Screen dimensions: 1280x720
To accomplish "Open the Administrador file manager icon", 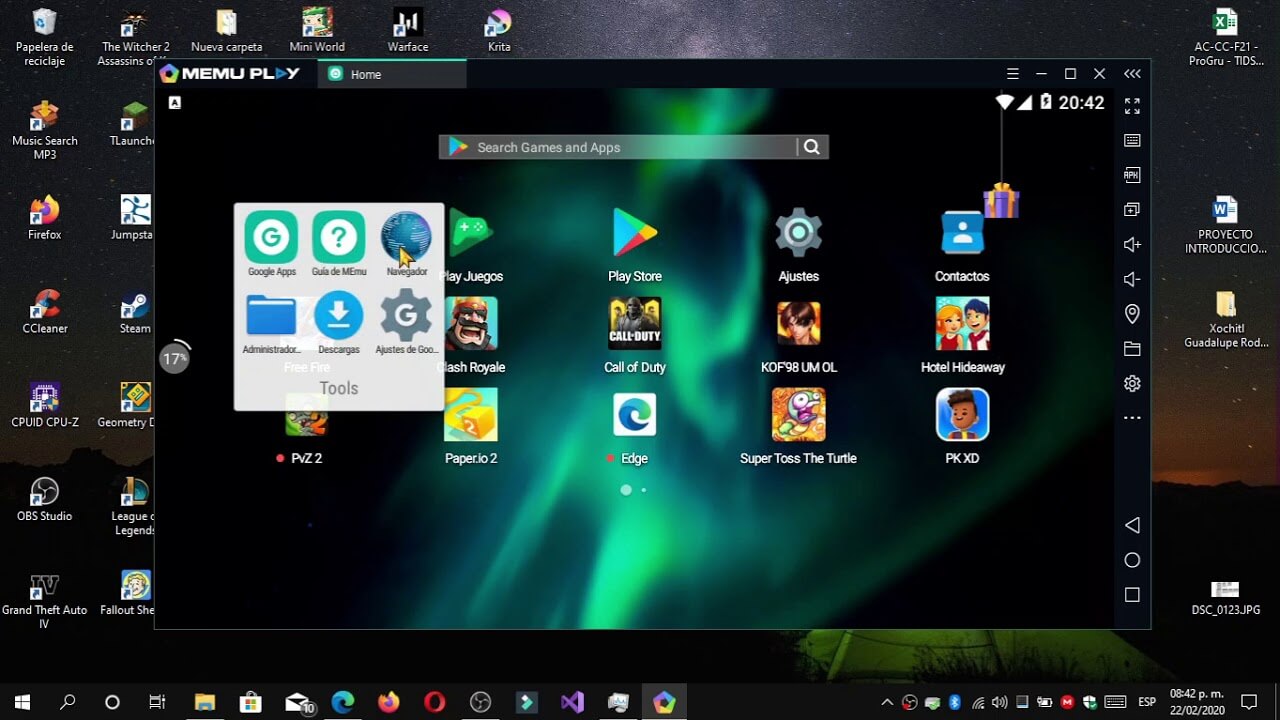I will 271,315.
